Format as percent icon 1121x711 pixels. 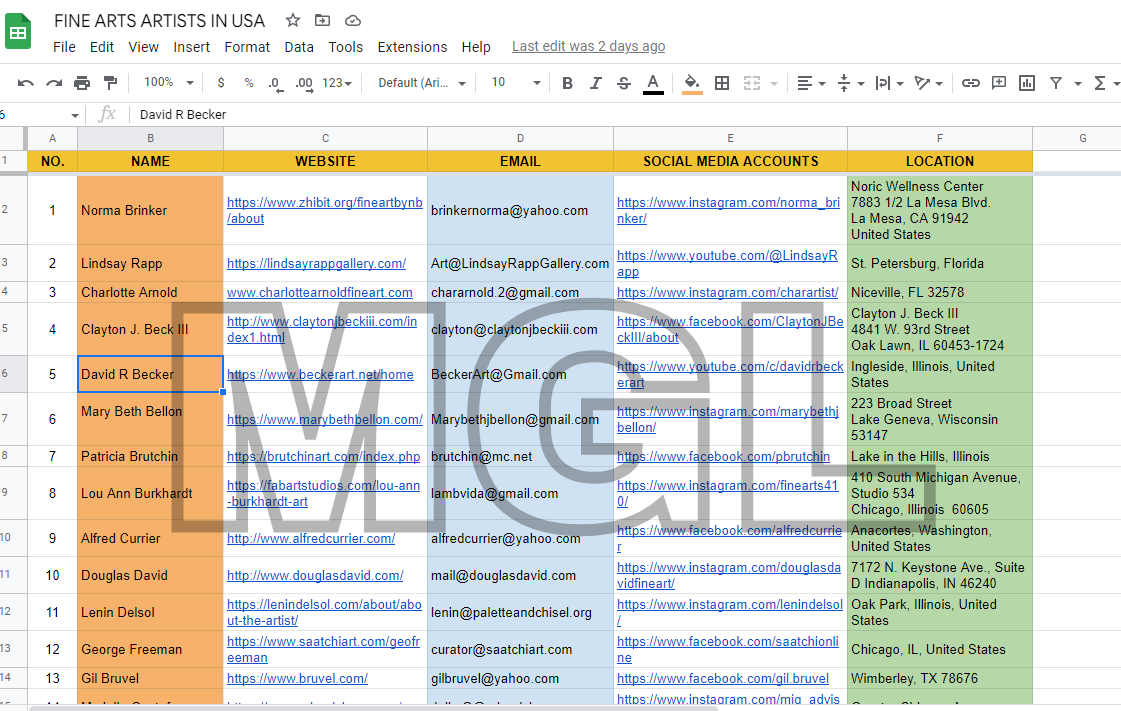[x=249, y=83]
